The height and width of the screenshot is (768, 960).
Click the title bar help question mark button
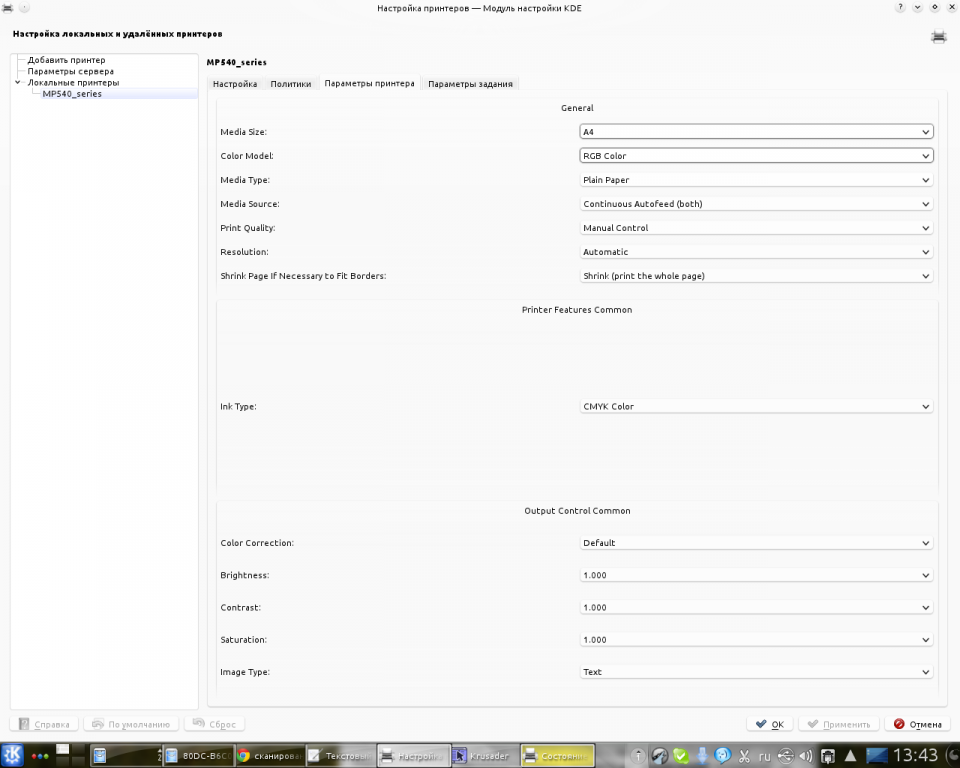[900, 8]
